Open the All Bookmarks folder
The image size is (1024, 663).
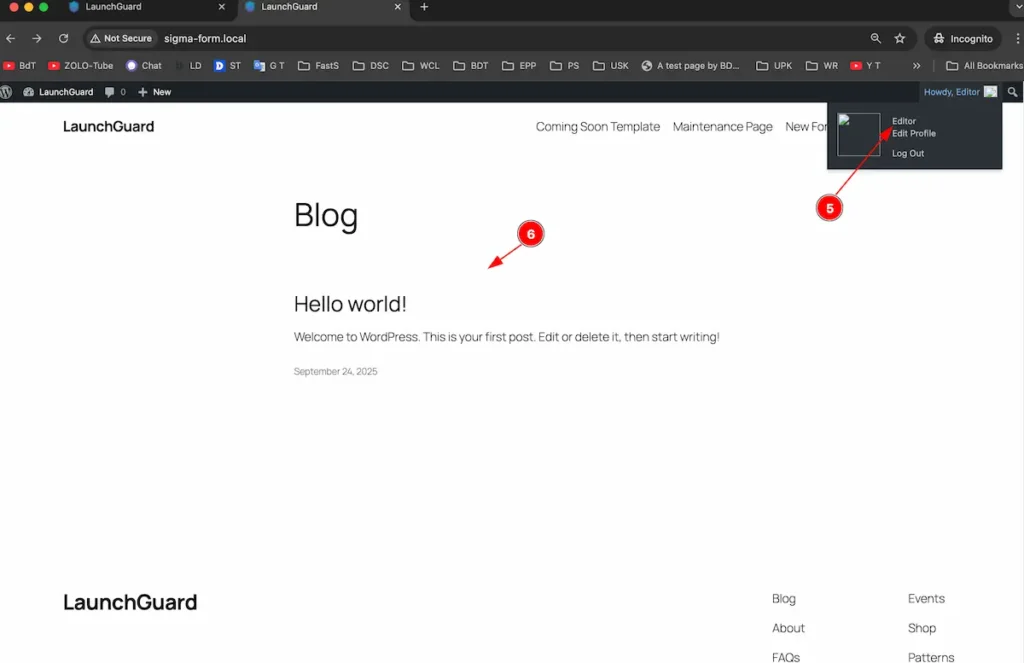point(984,65)
